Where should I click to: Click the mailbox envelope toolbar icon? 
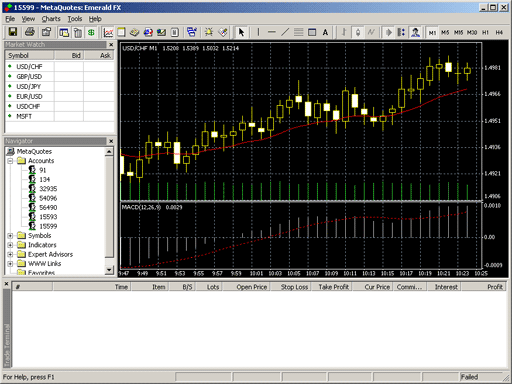(x=161, y=32)
